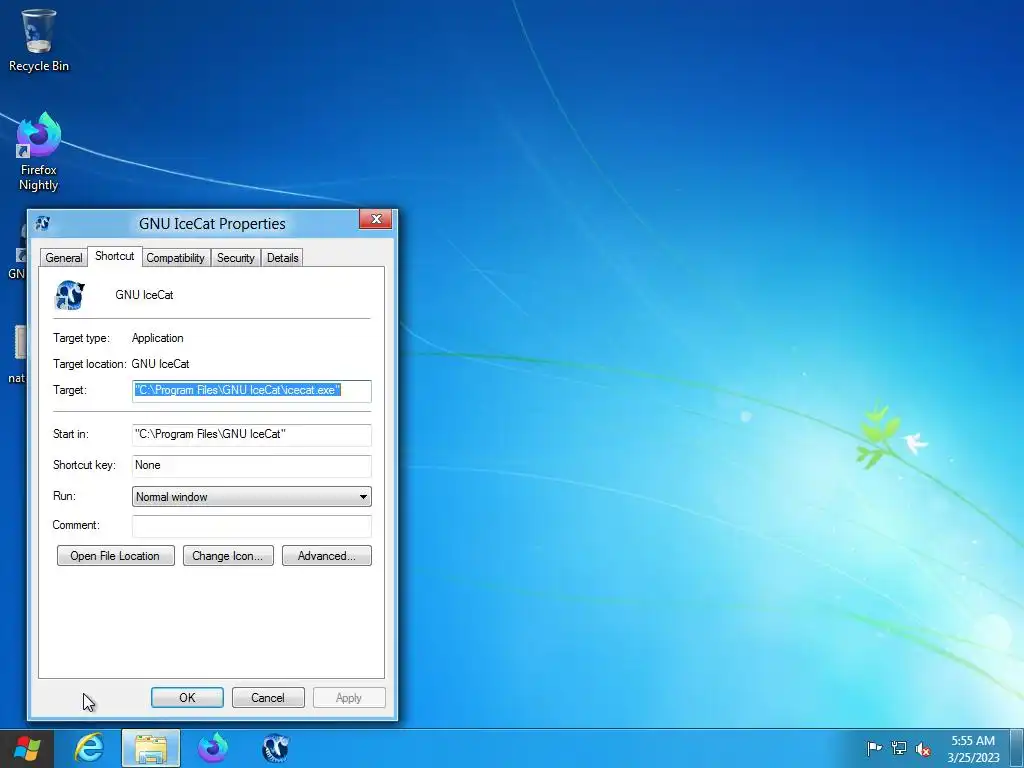Screen dimensions: 1024x768
Task: Click Cancel in the Properties dialog
Action: point(268,697)
